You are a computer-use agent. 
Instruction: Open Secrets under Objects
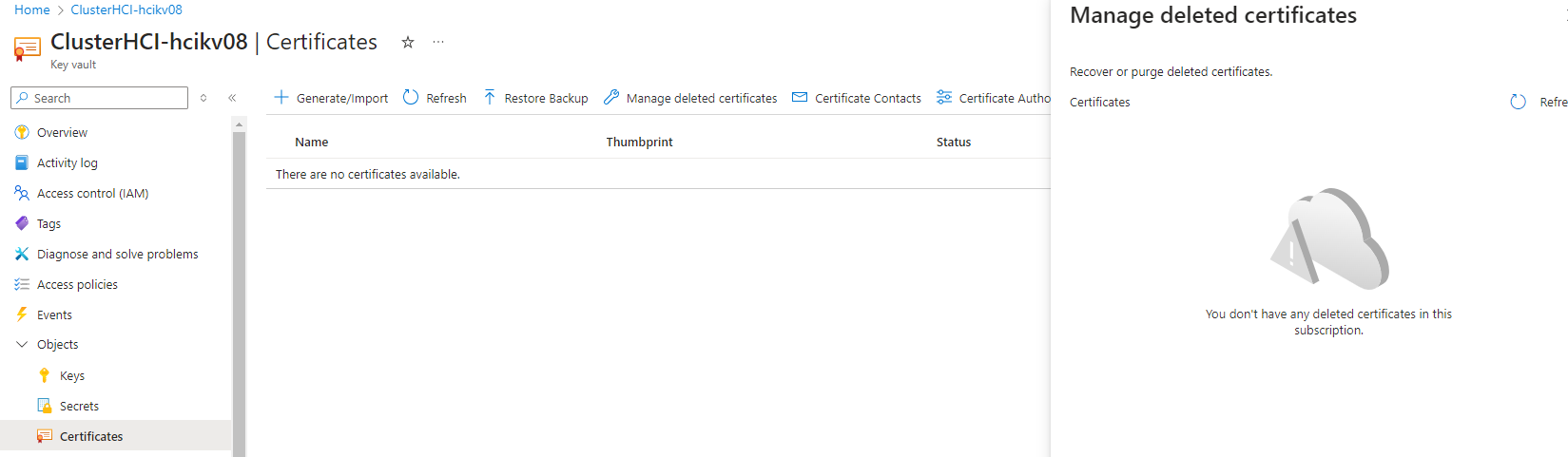click(x=79, y=406)
